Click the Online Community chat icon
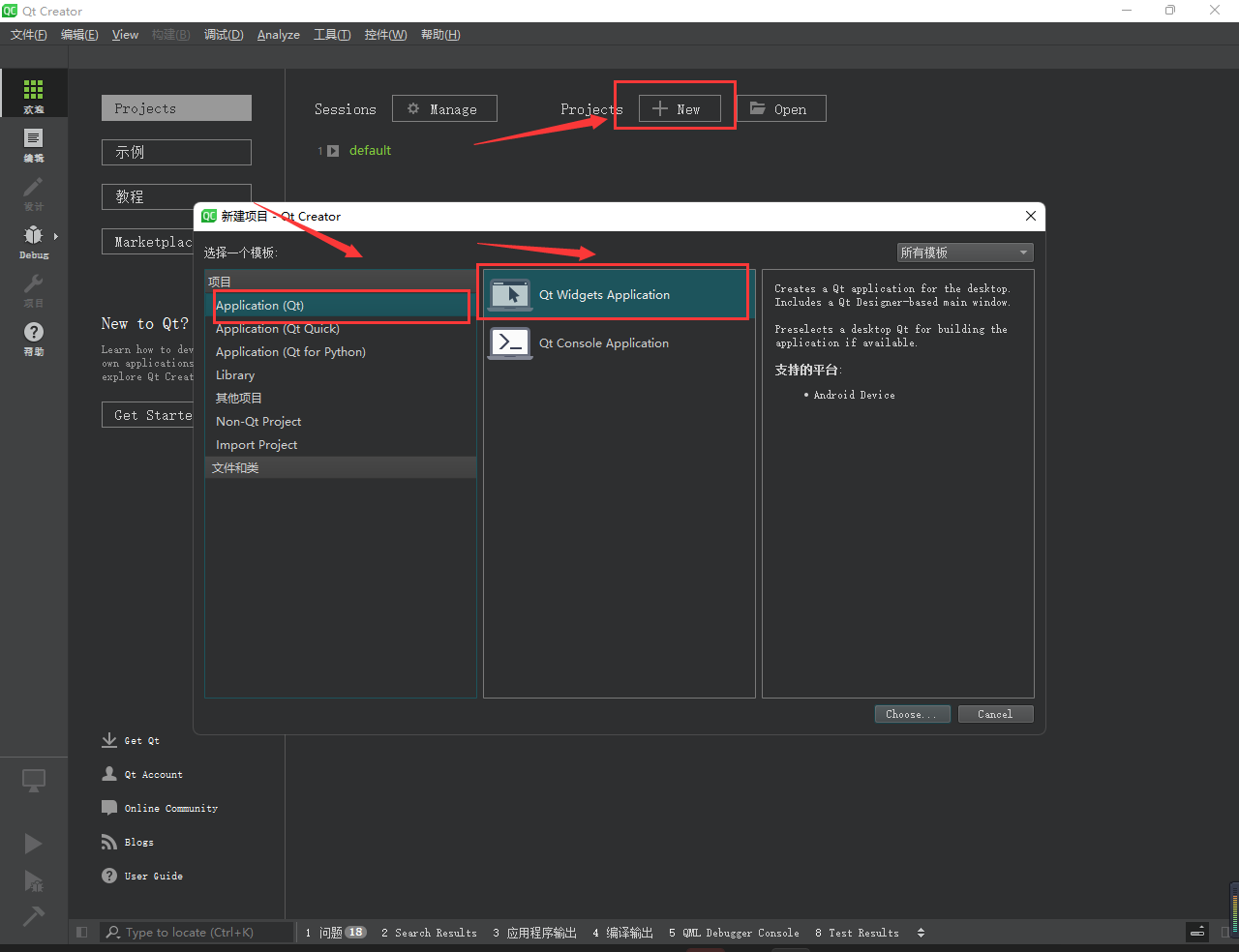 tap(109, 808)
